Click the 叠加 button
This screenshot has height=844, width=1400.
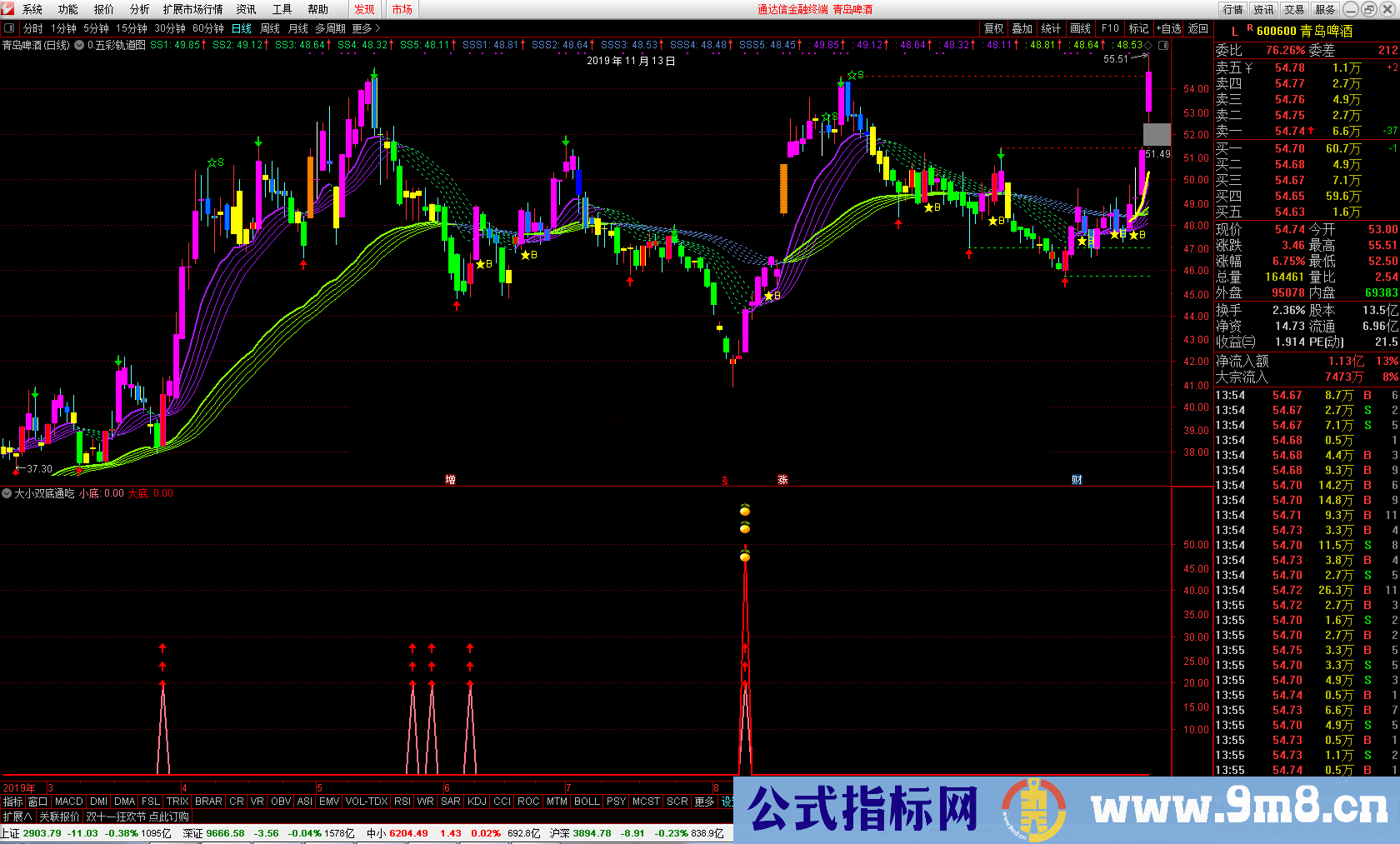[x=1022, y=28]
